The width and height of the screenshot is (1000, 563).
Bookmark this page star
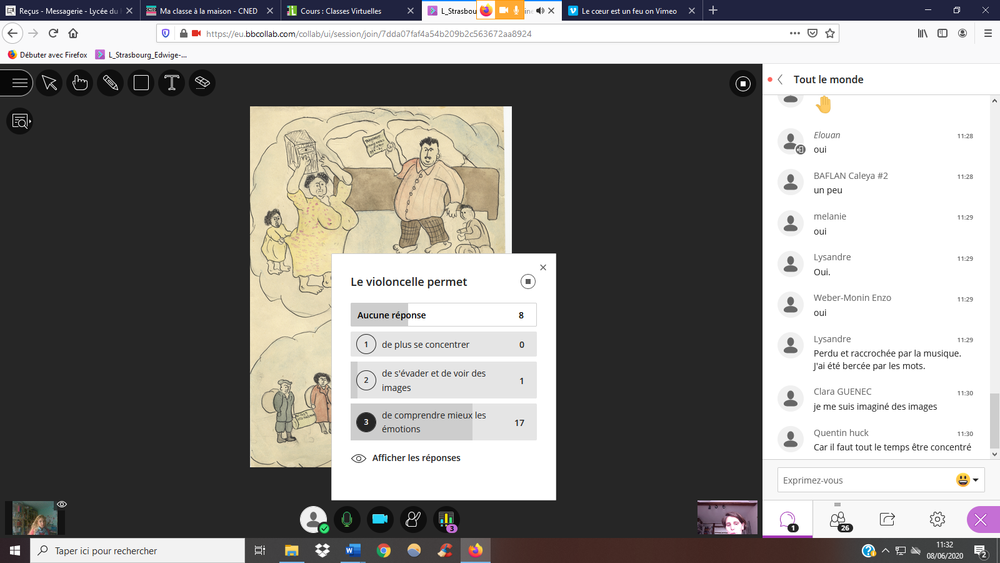(830, 33)
